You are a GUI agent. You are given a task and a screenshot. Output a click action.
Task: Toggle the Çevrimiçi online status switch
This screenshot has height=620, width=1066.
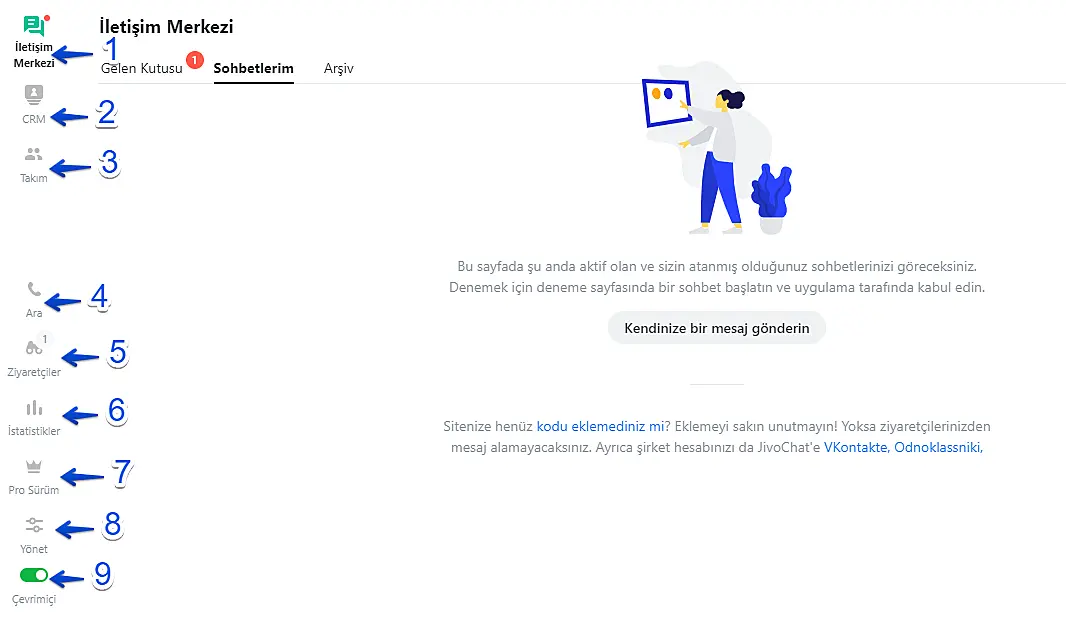coord(34,576)
